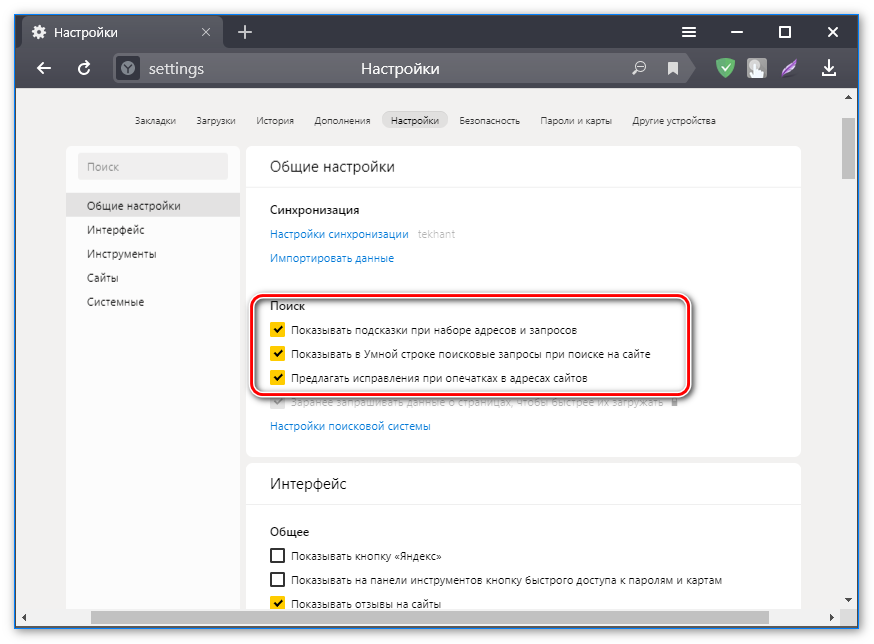Switch to the 'Дополнения' tab
The image size is (874, 644).
342,121
